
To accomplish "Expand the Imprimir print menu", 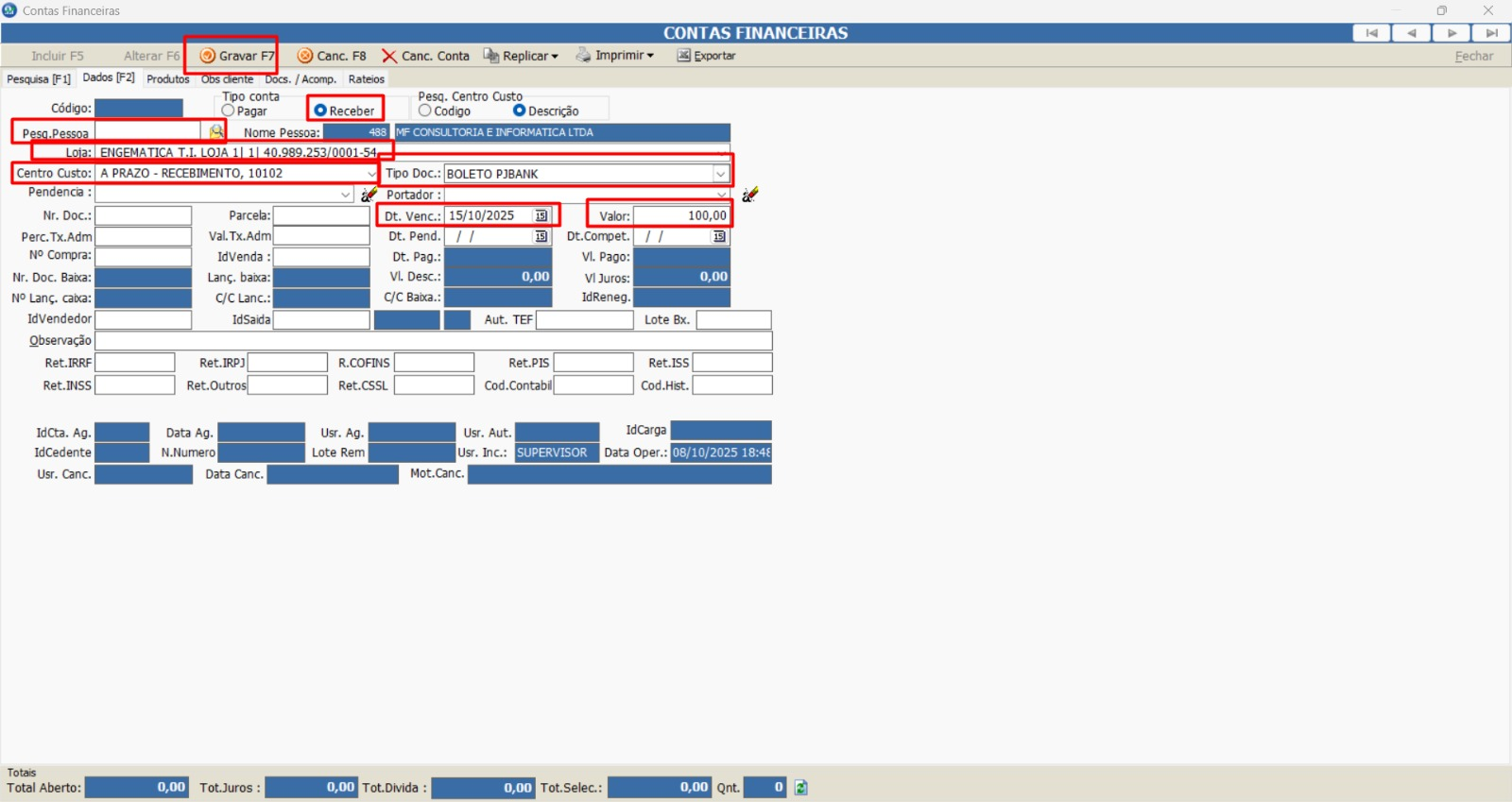I will (615, 56).
